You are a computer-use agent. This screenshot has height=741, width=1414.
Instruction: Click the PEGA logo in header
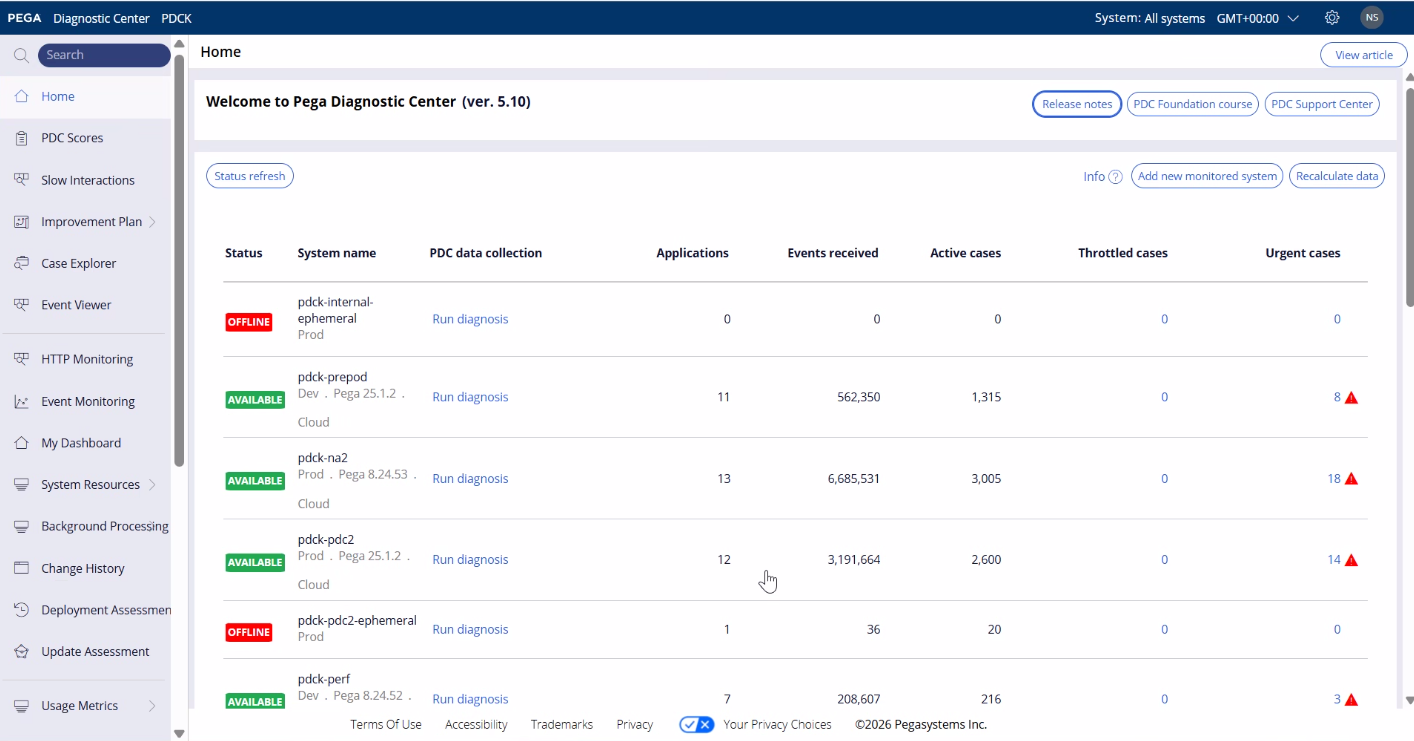tap(24, 18)
